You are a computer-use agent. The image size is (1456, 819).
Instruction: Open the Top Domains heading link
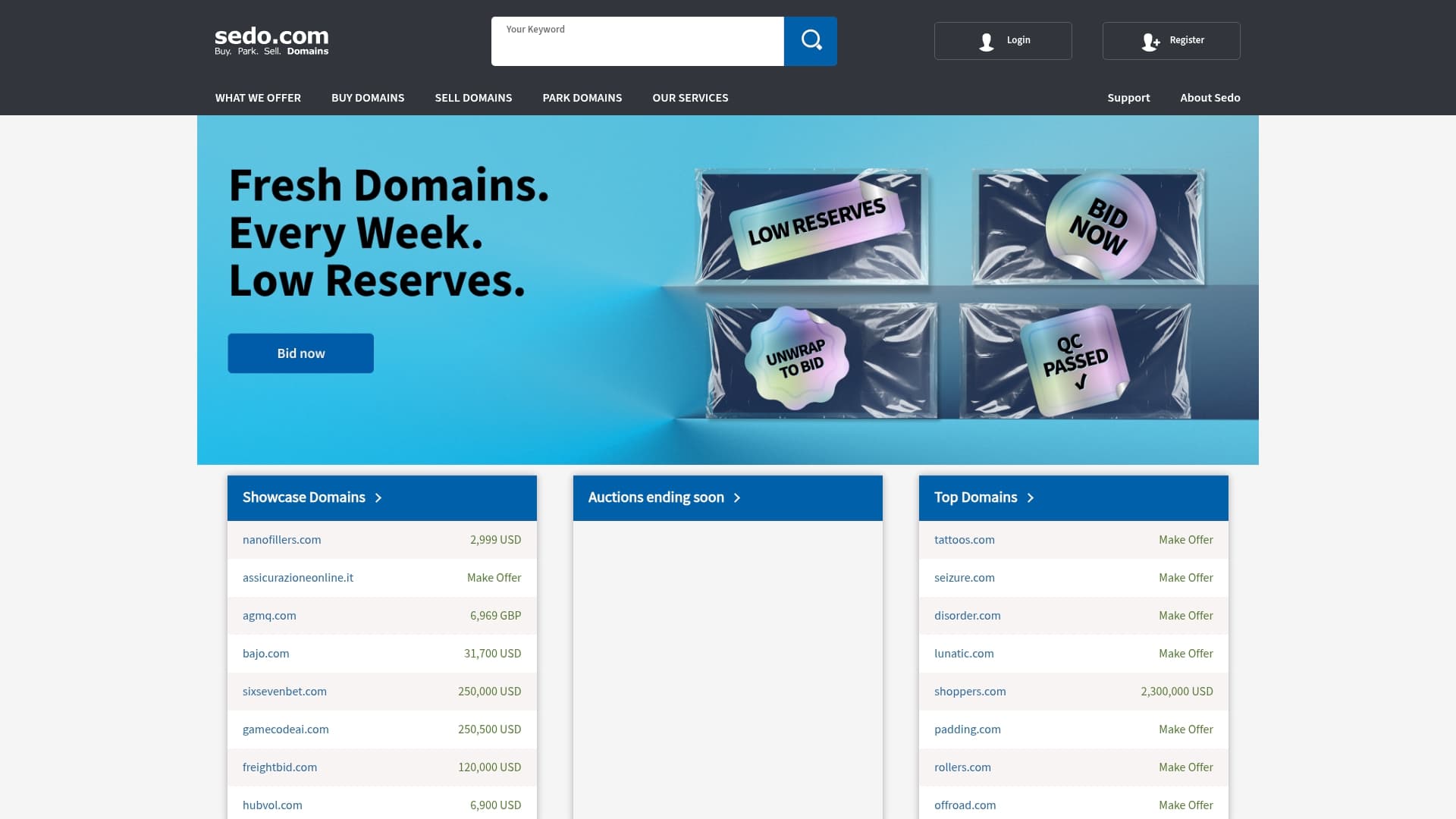(976, 497)
